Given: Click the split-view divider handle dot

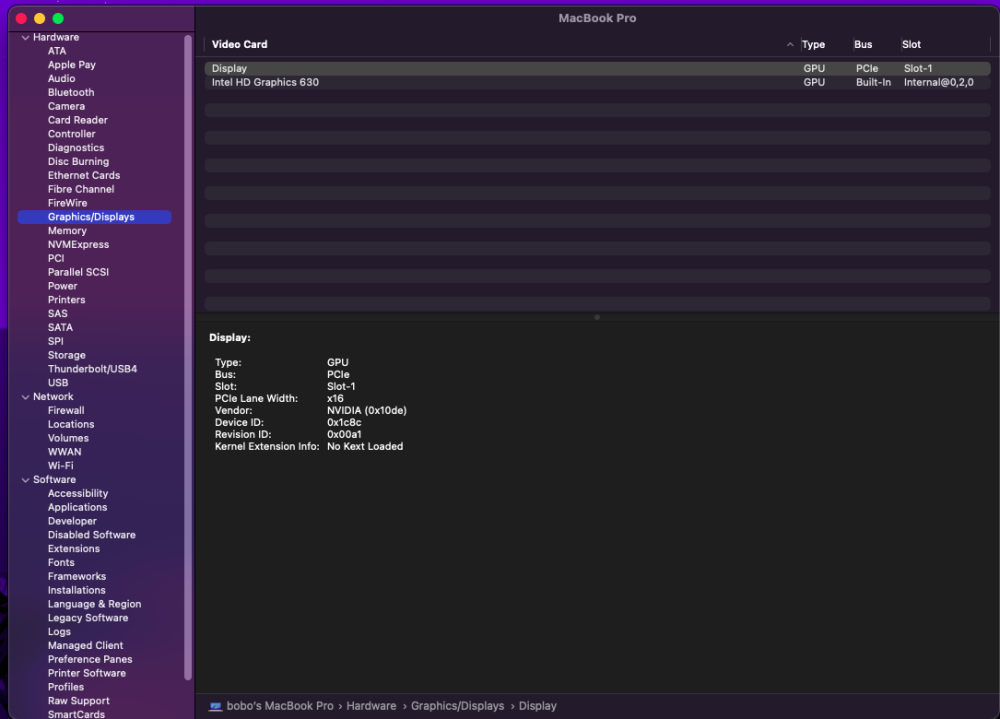Looking at the screenshot, I should pyautogui.click(x=597, y=317).
